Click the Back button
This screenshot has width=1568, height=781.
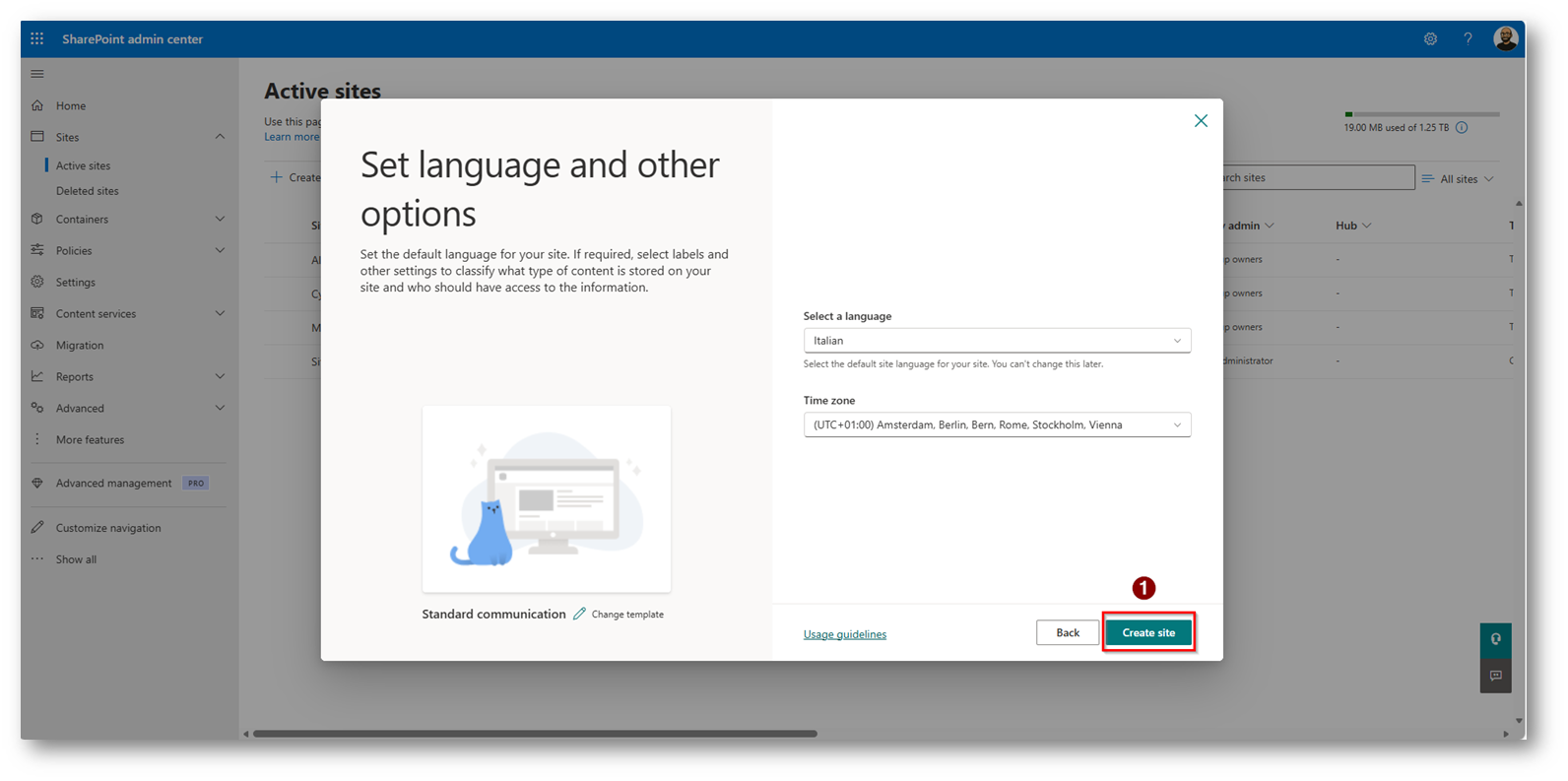point(1068,632)
